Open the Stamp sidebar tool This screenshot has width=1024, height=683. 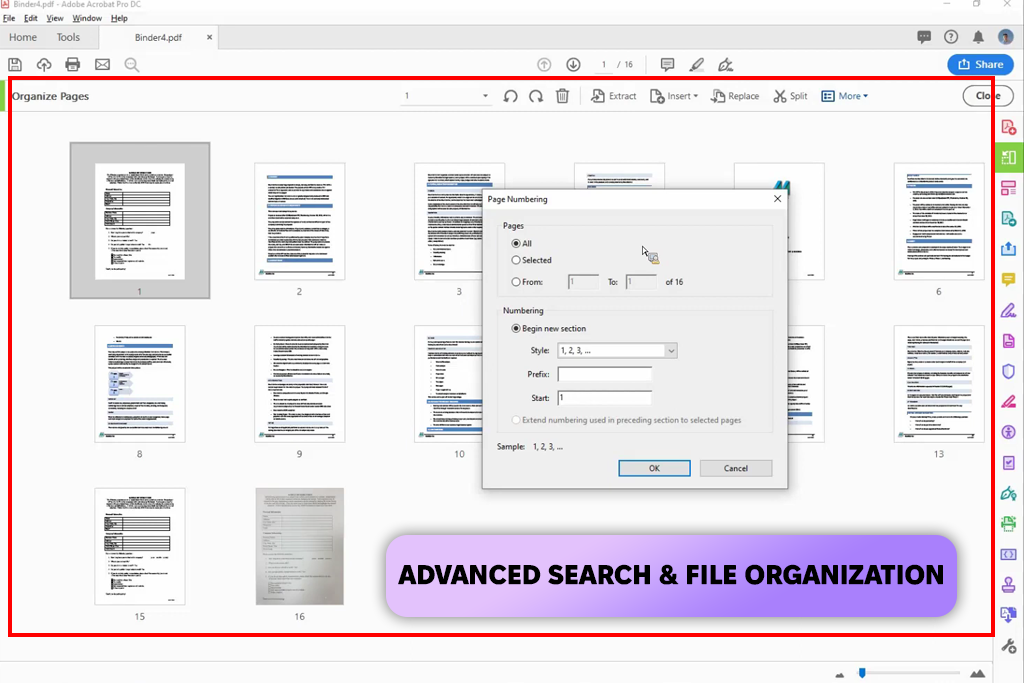point(1008,584)
